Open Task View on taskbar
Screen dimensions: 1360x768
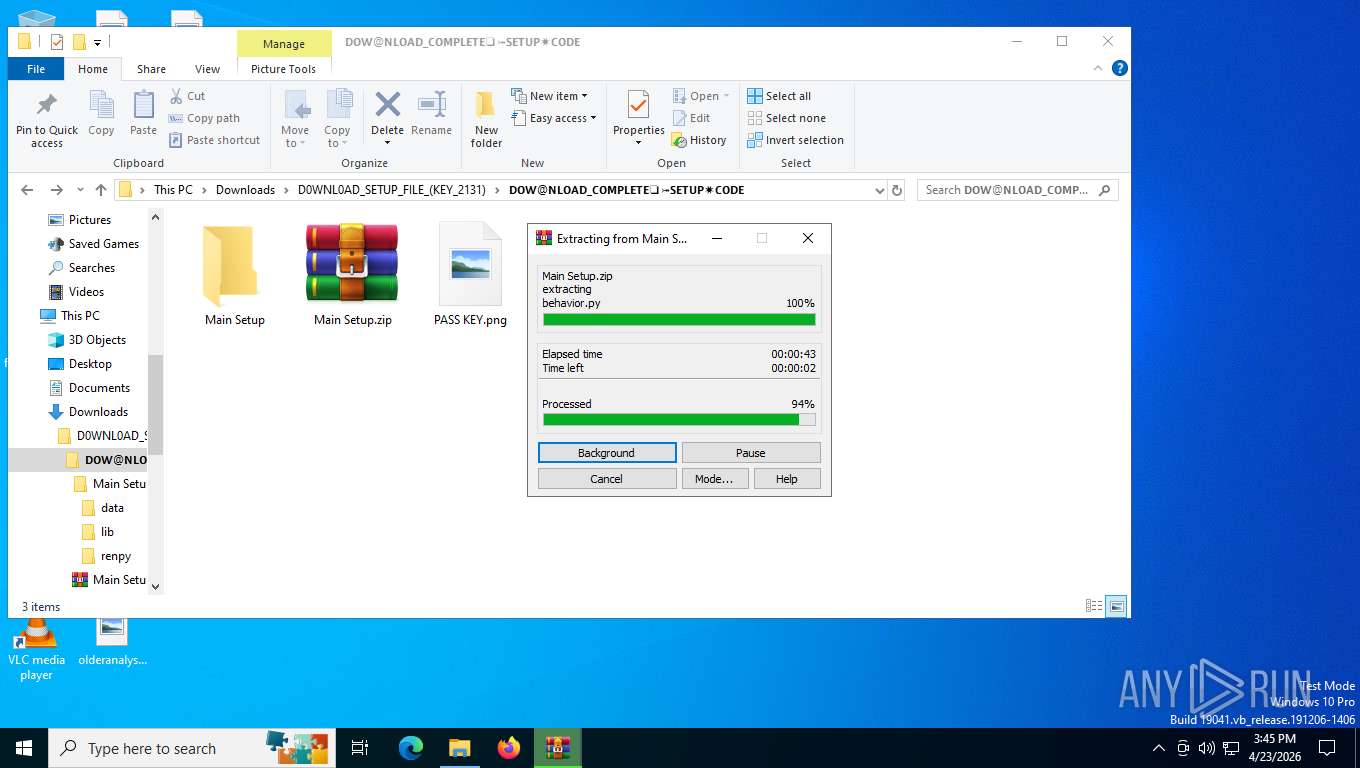click(360, 748)
